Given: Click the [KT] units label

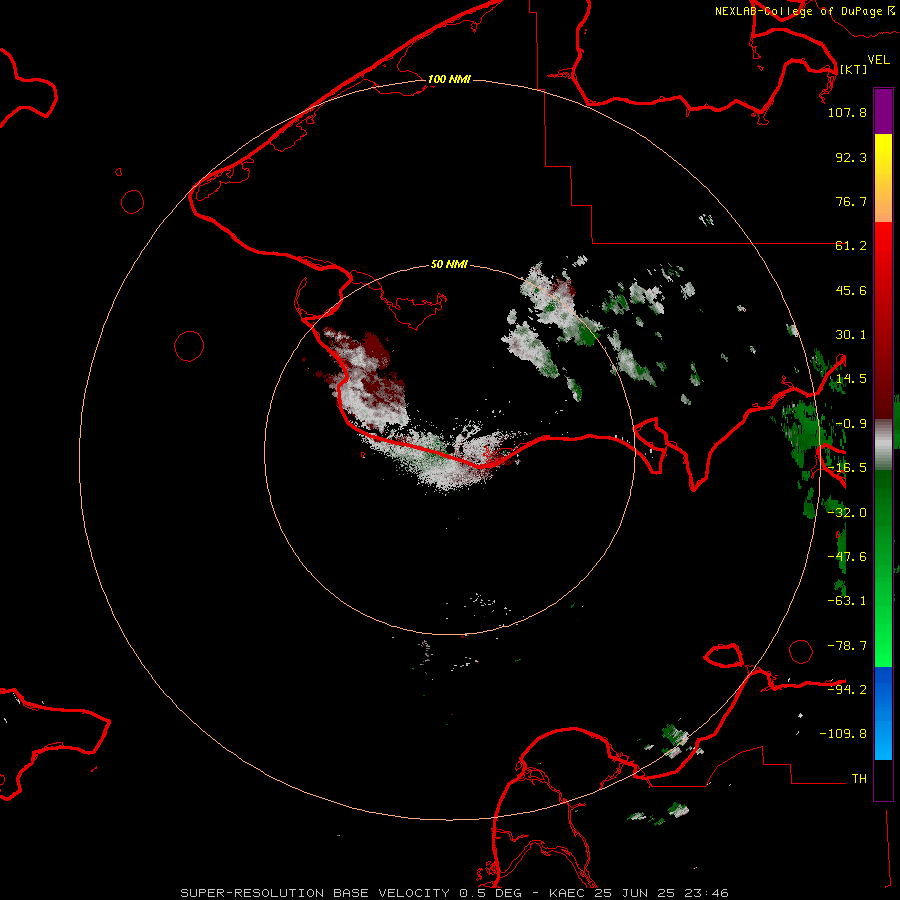Looking at the screenshot, I should point(853,69).
